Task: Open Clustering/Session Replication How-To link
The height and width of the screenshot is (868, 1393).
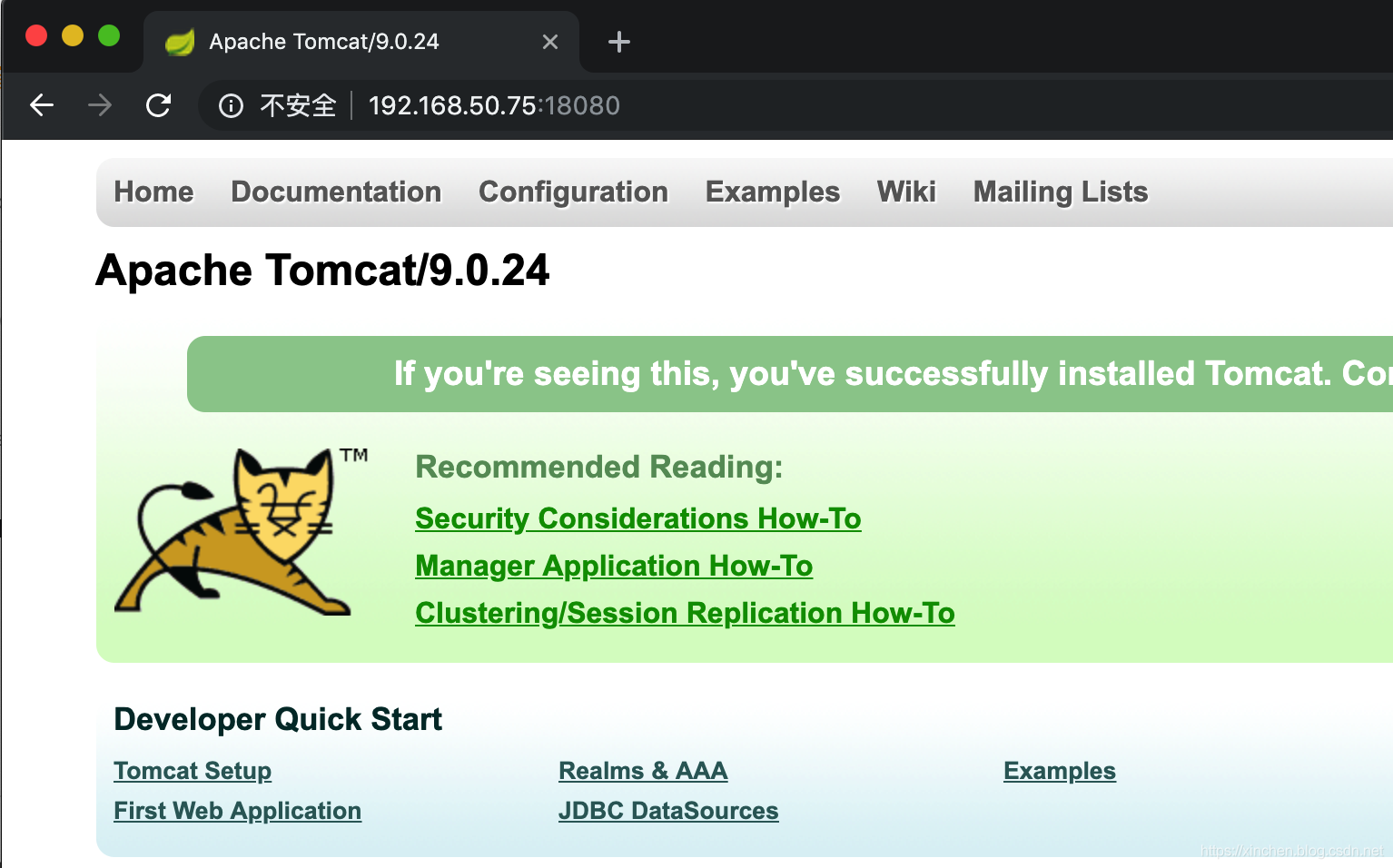Action: pos(685,613)
